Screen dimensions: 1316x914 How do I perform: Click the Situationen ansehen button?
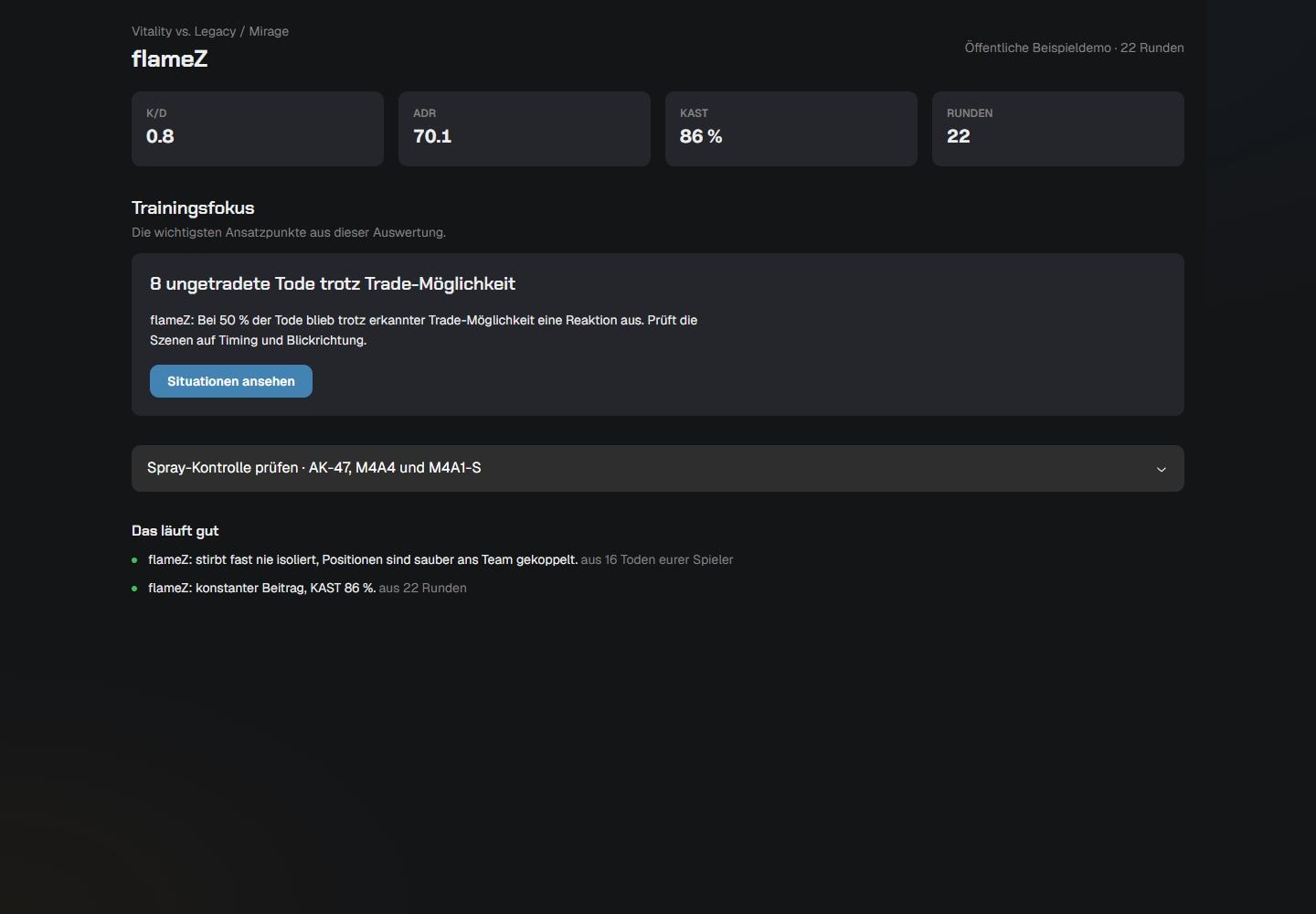(231, 381)
